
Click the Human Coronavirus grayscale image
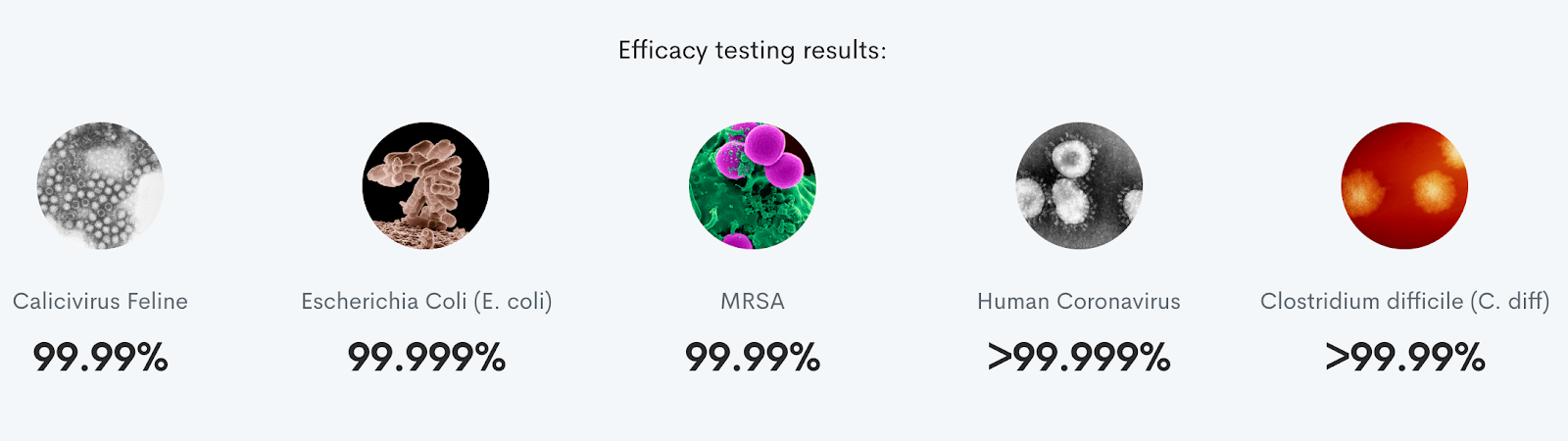point(1078,185)
